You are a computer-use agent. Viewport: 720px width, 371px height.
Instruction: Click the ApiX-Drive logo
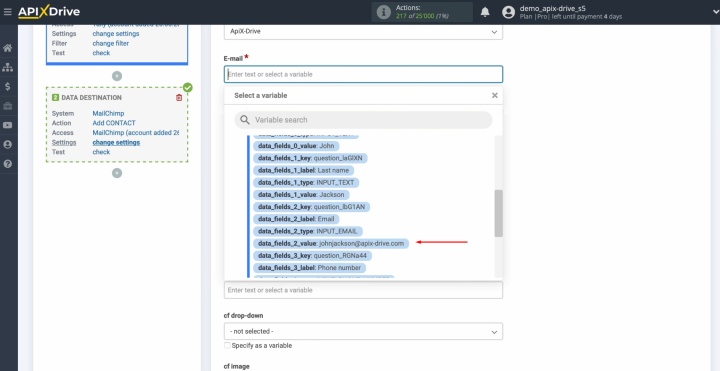[49, 12]
